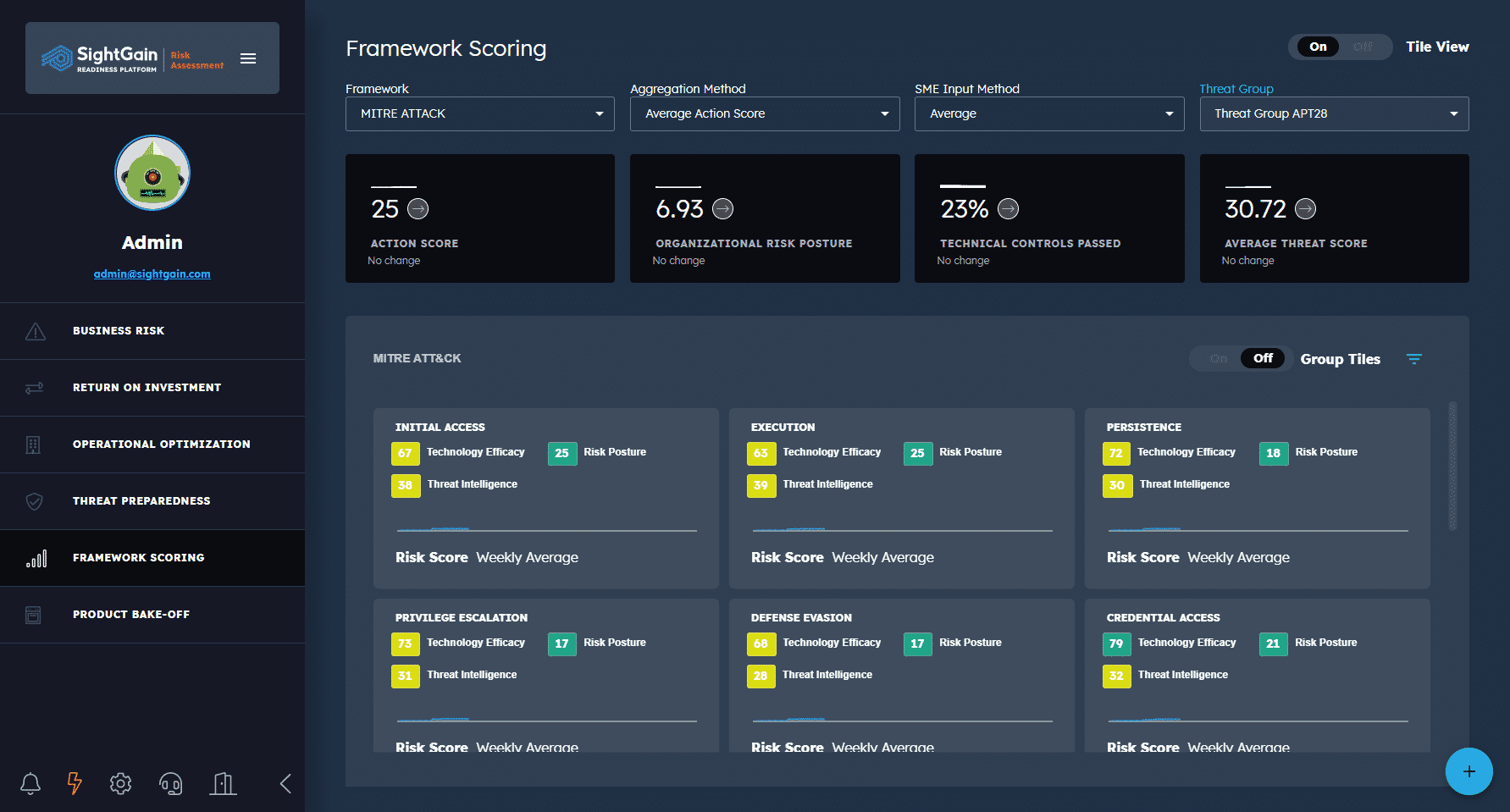Click the orange lightning bolt icon
This screenshot has height=812, width=1510.
coord(75,783)
